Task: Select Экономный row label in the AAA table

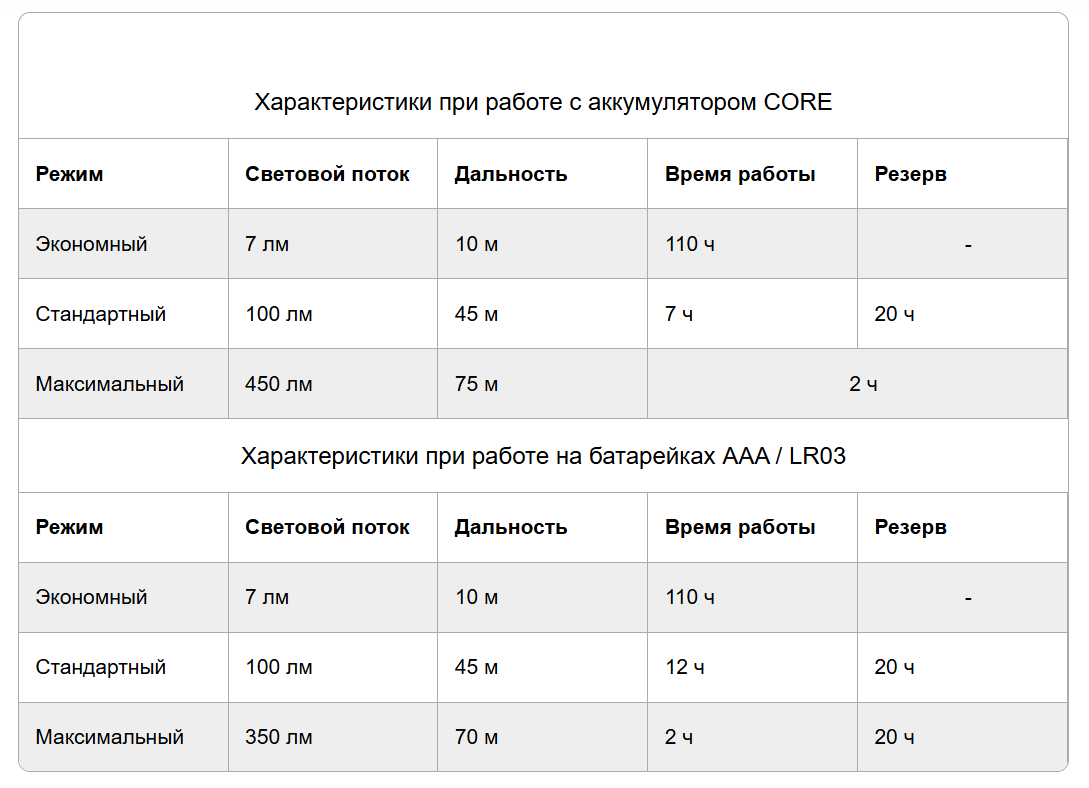Action: pos(92,597)
